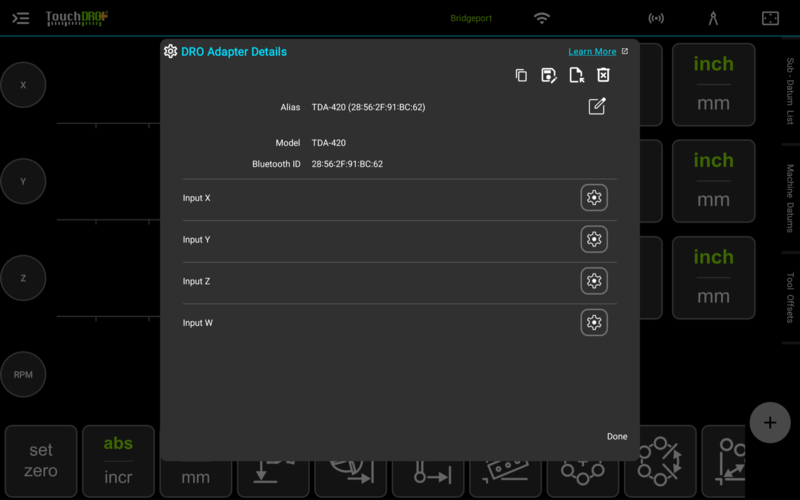Tap the X axis round button

tap(23, 85)
